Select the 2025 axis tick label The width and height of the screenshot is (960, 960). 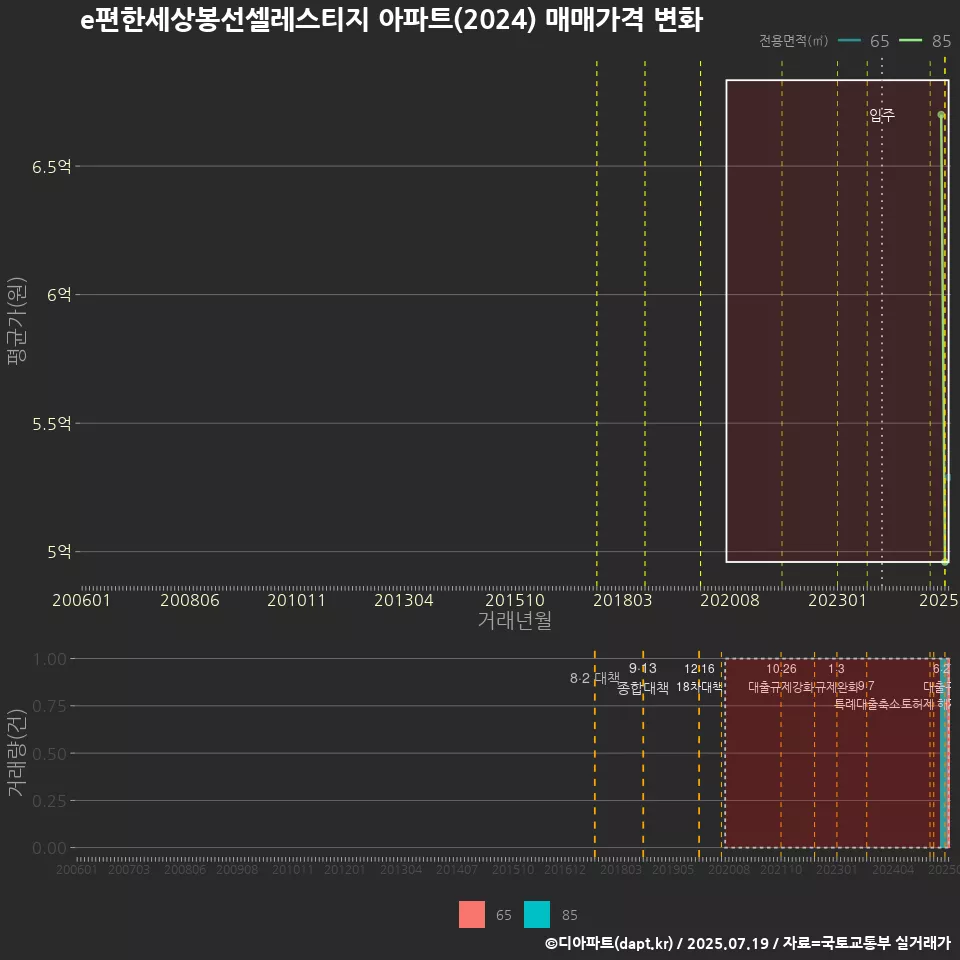[x=938, y=600]
